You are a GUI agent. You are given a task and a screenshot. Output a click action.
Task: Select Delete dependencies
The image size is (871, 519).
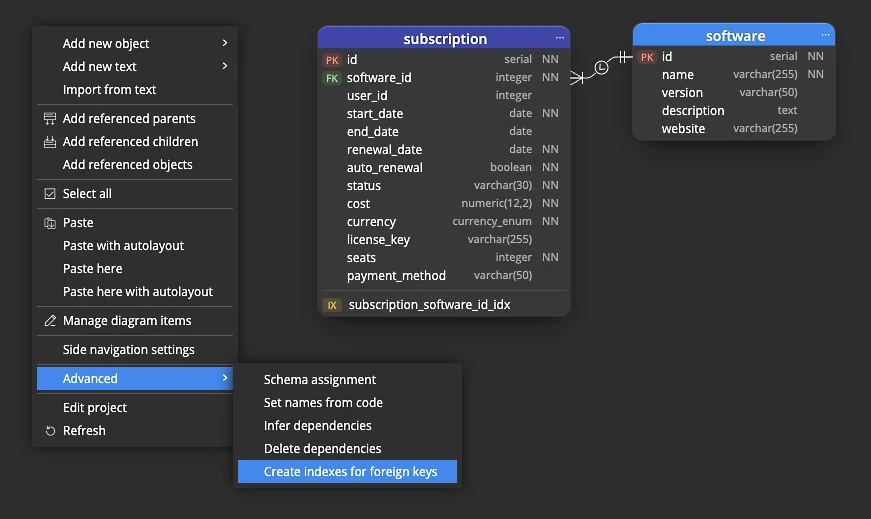[x=348, y=448]
